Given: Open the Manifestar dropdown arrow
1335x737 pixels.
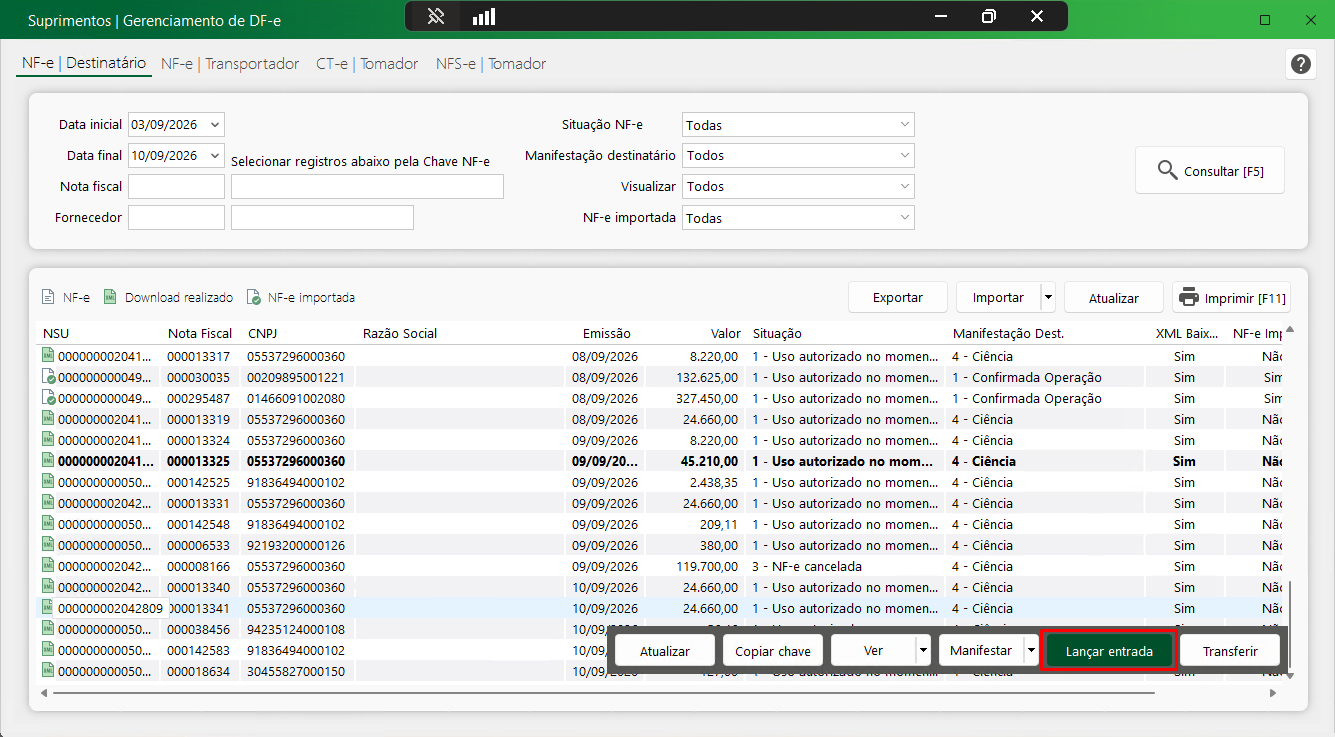Looking at the screenshot, I should [x=1030, y=651].
